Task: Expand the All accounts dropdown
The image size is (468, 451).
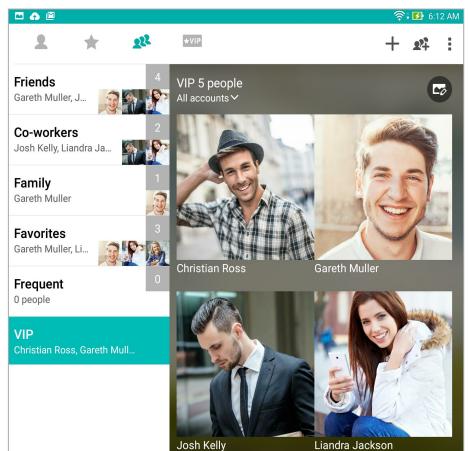Action: pyautogui.click(x=207, y=98)
